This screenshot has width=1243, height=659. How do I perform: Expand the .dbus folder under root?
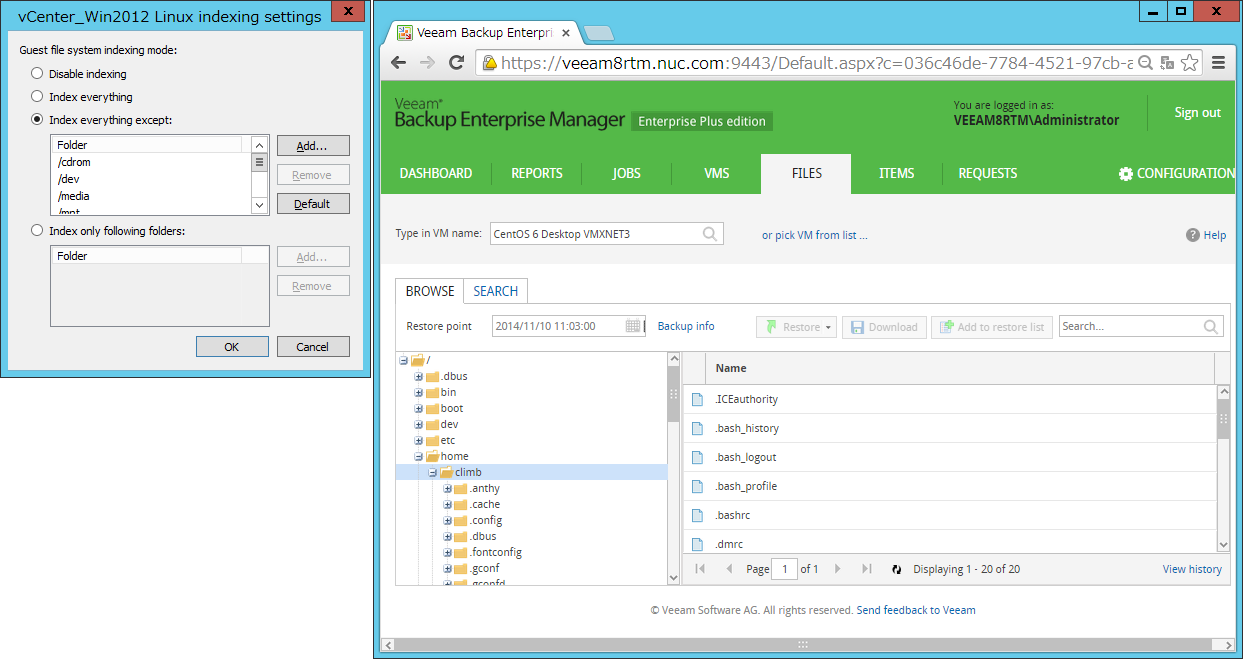[419, 376]
